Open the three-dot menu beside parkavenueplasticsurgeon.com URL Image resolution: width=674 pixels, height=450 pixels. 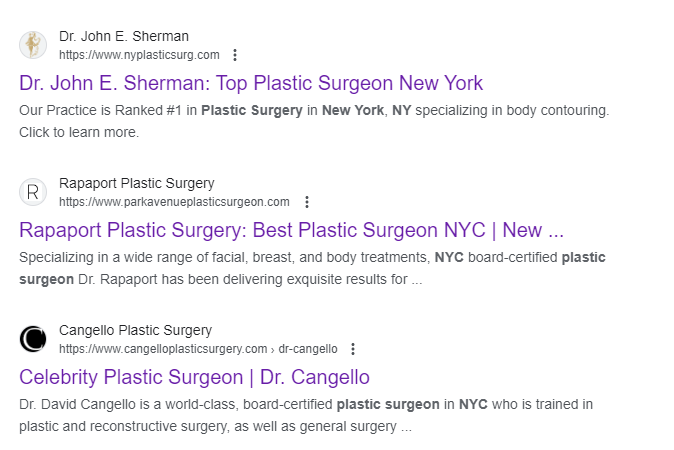306,202
